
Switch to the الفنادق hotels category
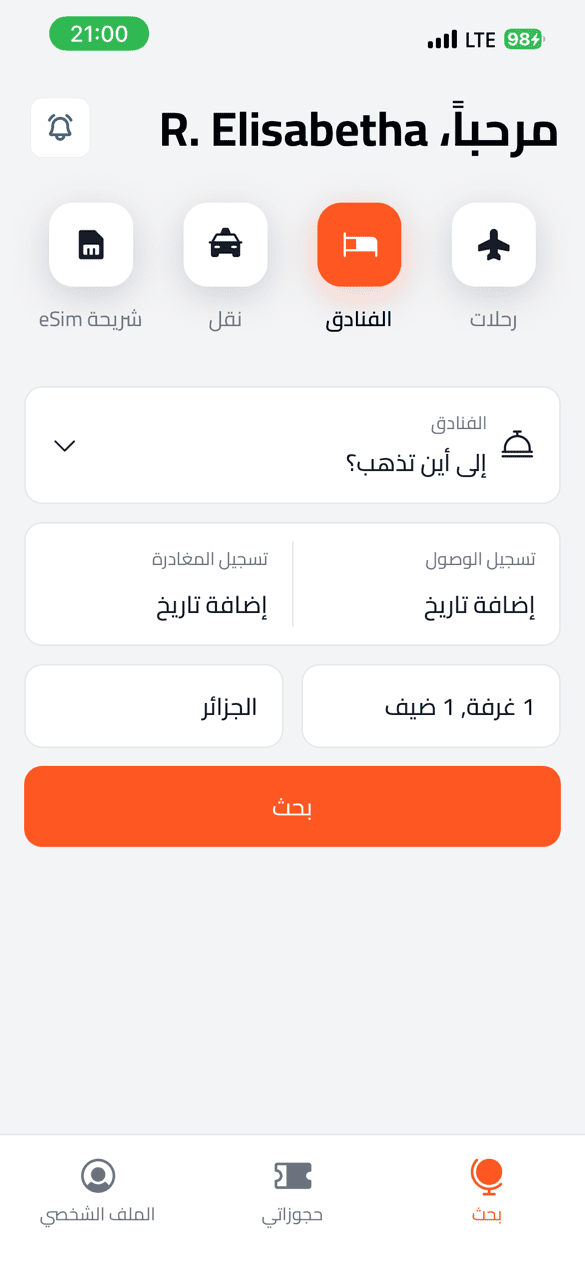click(359, 268)
